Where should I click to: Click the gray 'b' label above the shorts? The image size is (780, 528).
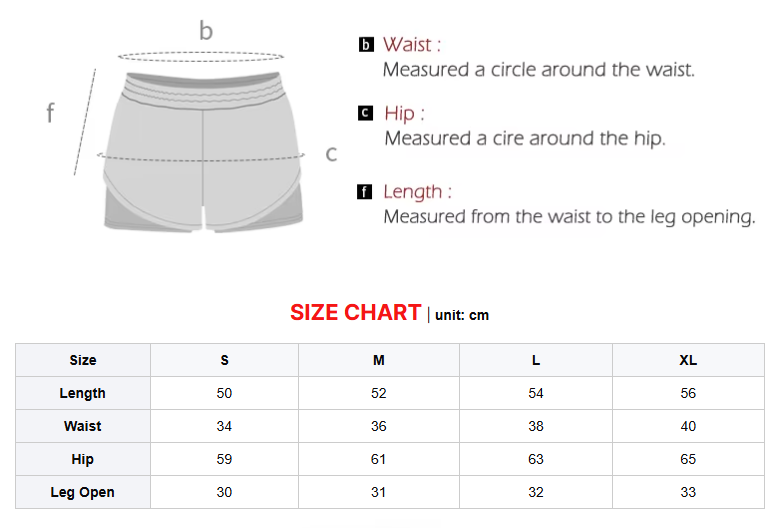tap(206, 31)
